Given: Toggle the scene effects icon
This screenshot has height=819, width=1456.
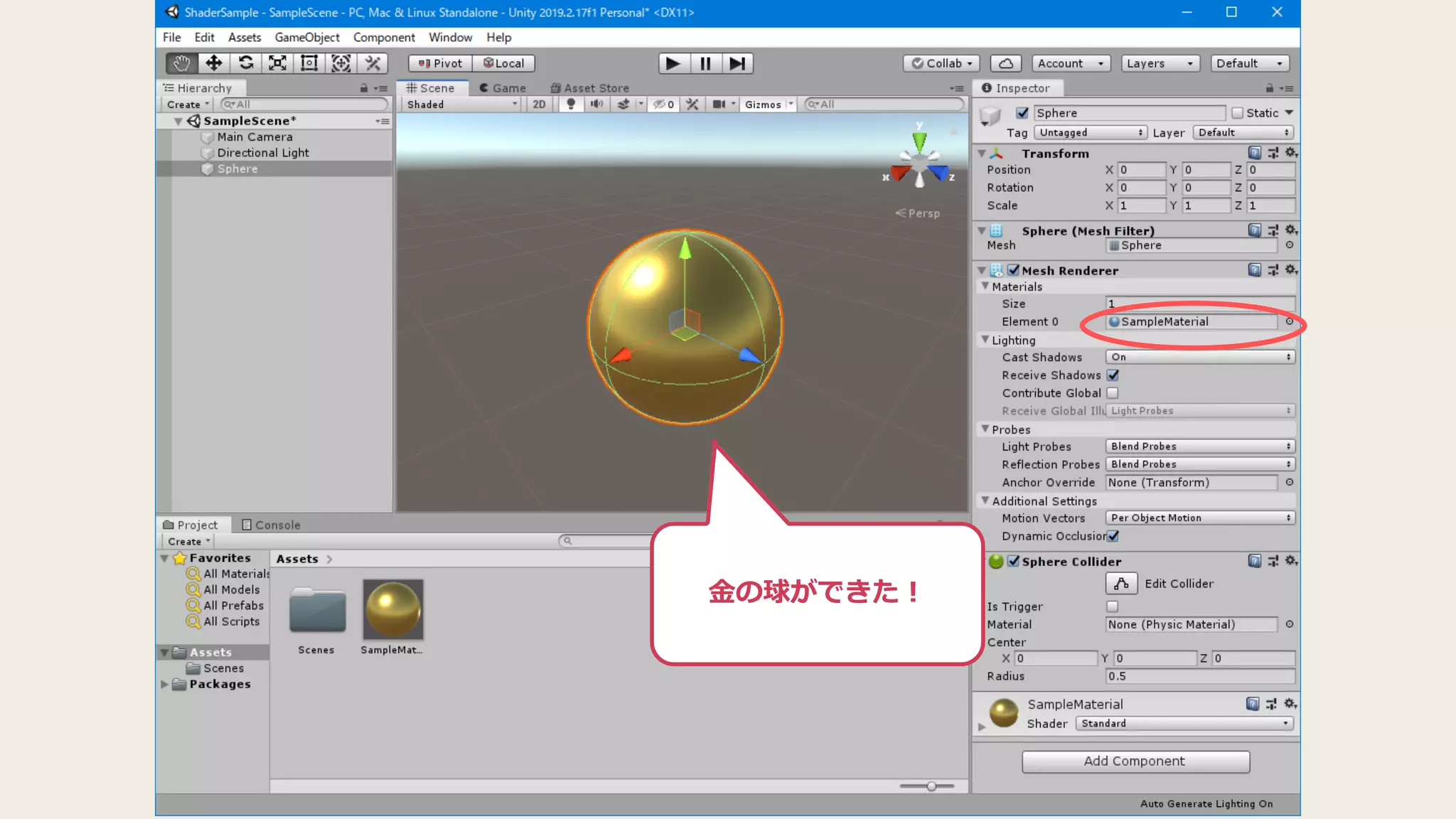Looking at the screenshot, I should (623, 104).
